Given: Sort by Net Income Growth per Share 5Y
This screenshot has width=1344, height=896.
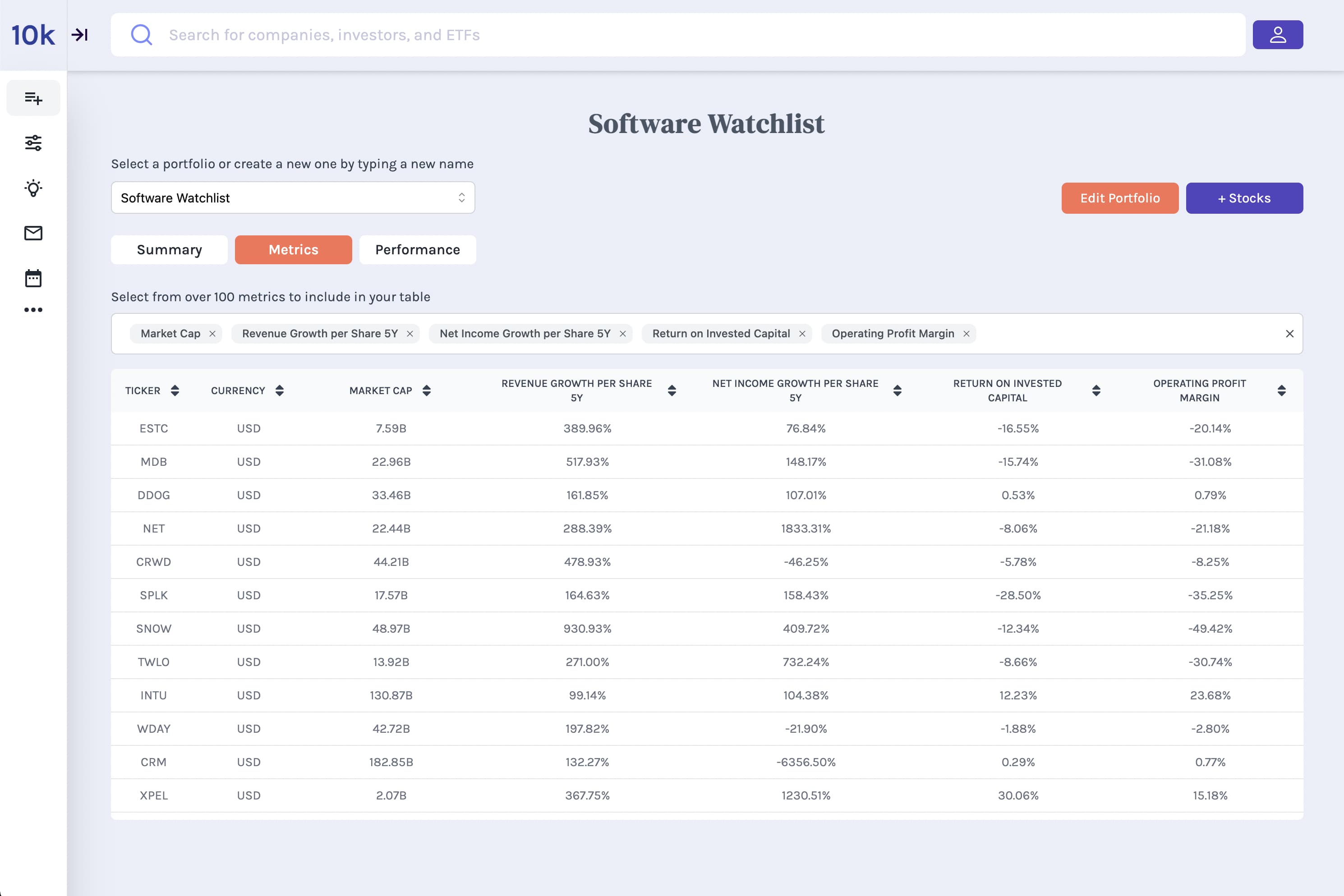Looking at the screenshot, I should coord(897,391).
